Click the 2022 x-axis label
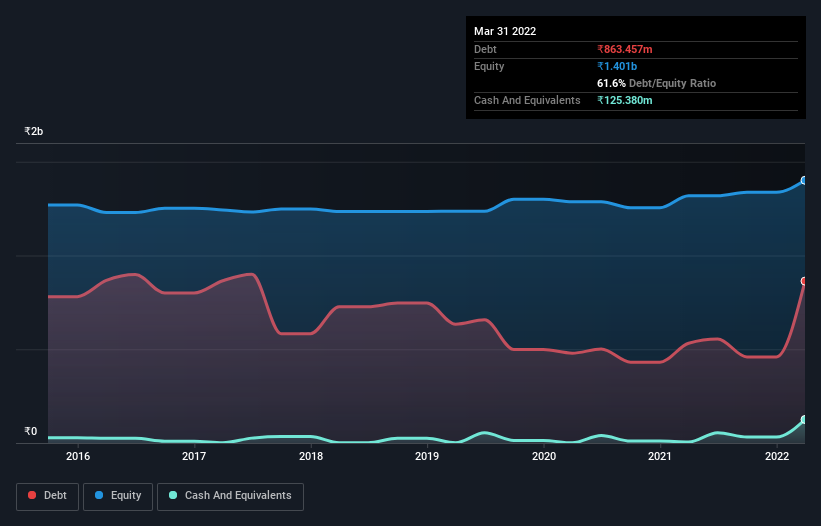 click(x=777, y=456)
